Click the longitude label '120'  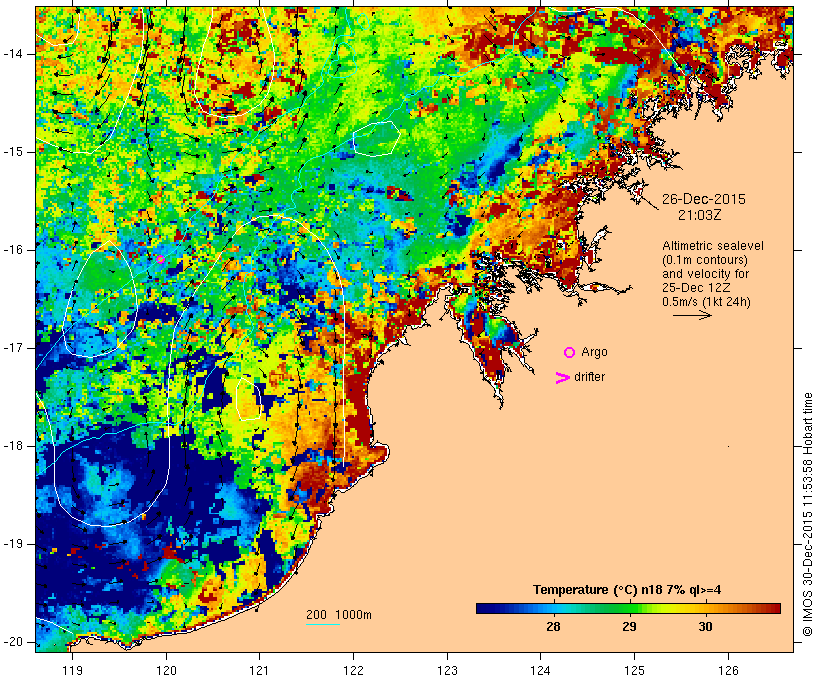tap(166, 670)
